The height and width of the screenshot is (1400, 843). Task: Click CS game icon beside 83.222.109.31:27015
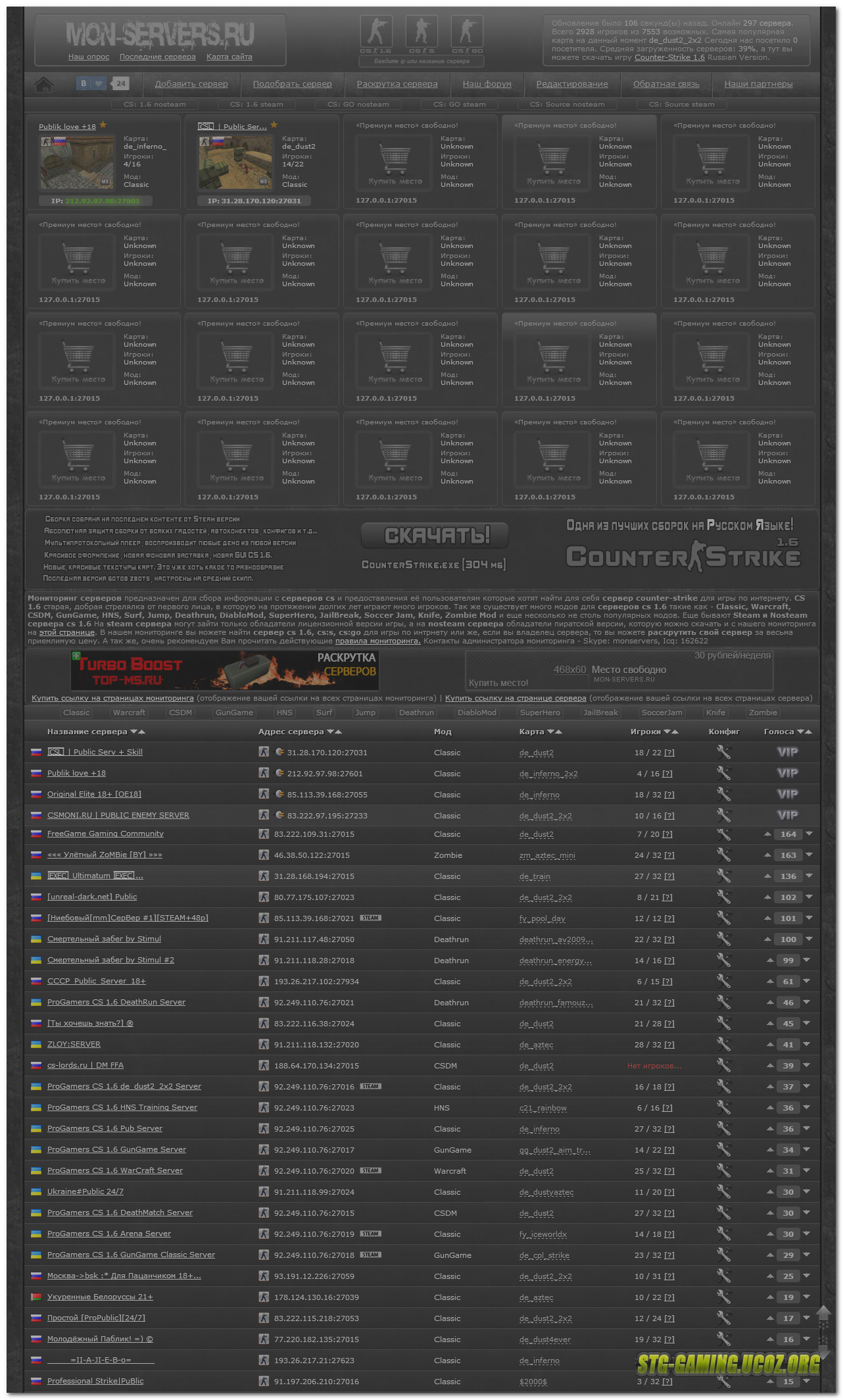(x=264, y=834)
